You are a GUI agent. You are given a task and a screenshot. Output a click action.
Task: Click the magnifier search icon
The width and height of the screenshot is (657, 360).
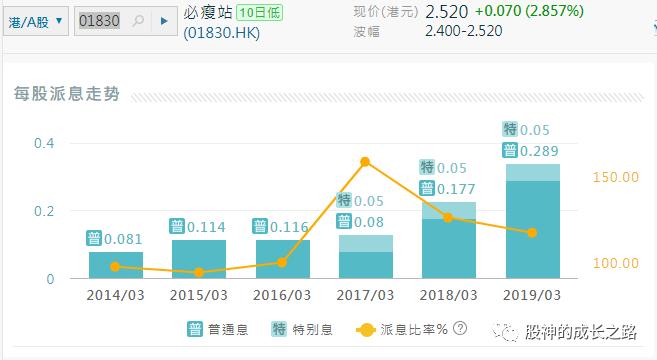138,21
